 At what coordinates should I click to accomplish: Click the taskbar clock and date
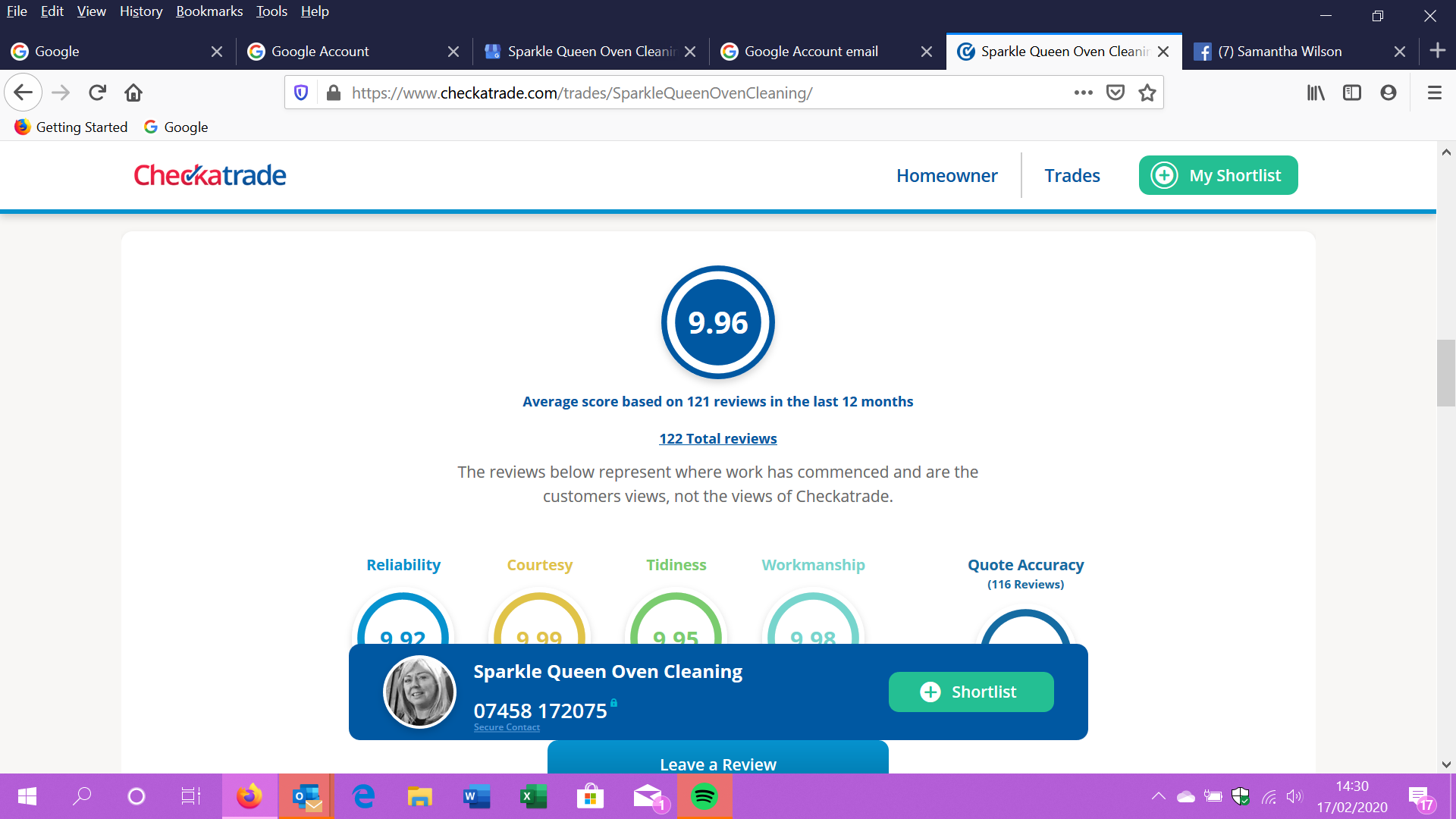pyautogui.click(x=1352, y=796)
